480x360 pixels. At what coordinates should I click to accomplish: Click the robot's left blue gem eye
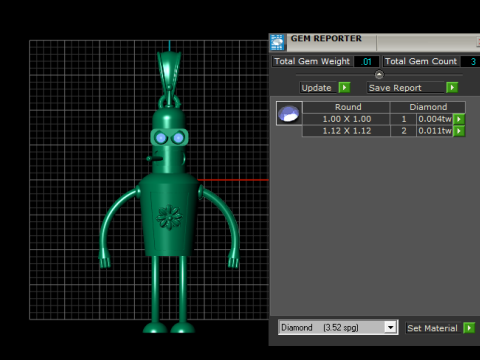(x=161, y=138)
